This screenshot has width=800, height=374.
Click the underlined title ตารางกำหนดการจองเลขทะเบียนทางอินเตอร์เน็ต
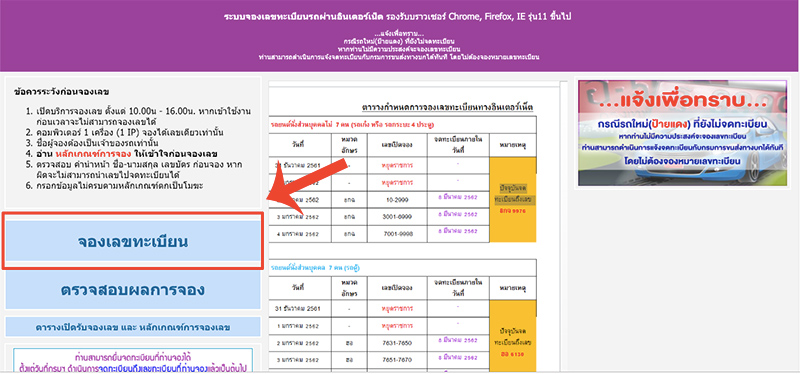pyautogui.click(x=447, y=108)
